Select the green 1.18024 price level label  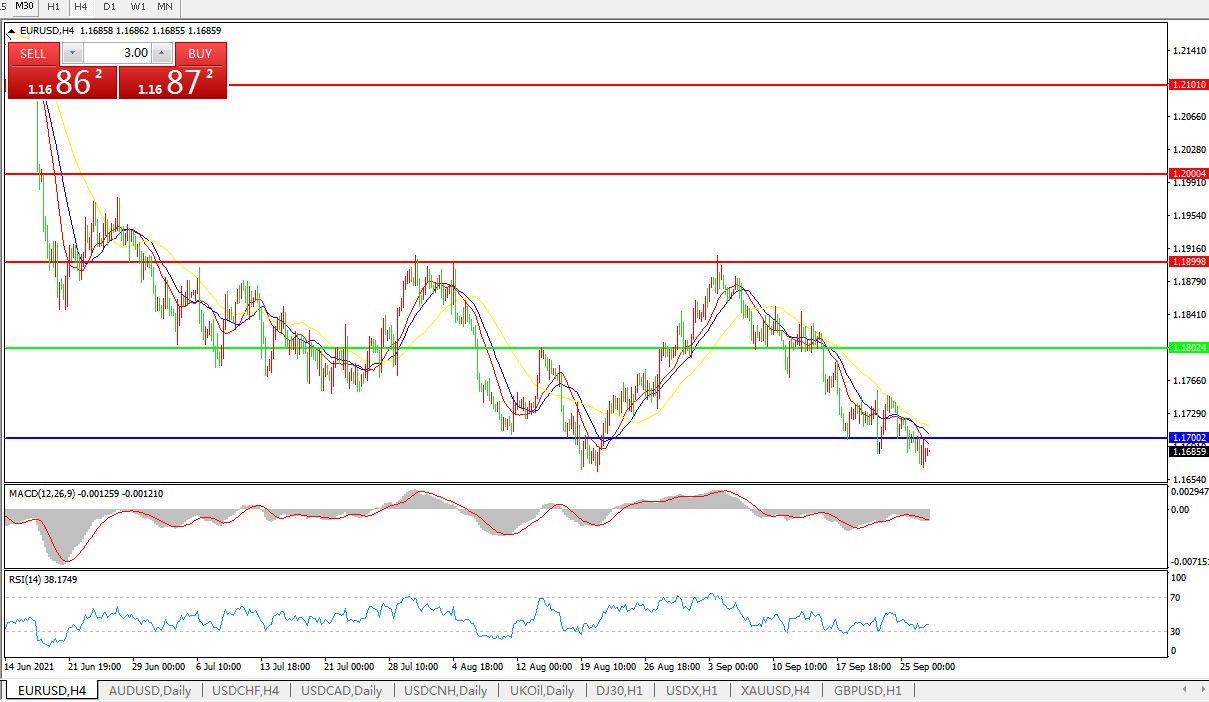1188,348
